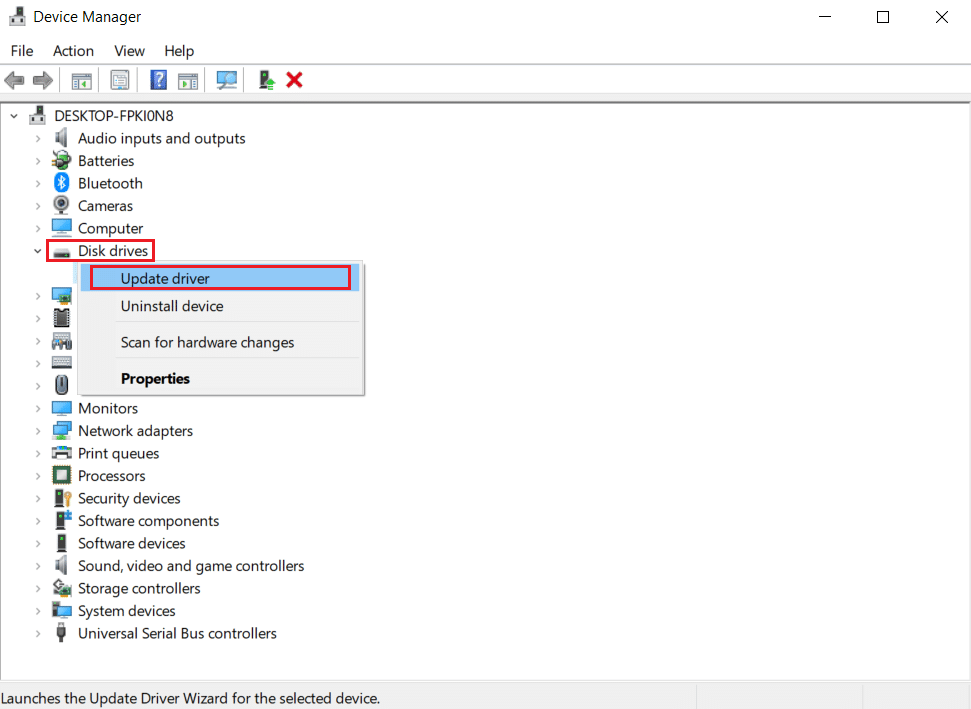Maximize the Device Manager window

click(x=883, y=17)
